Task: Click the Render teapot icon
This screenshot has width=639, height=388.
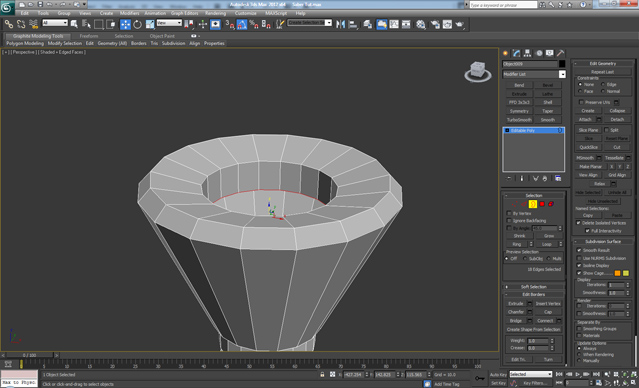Action: coord(460,24)
